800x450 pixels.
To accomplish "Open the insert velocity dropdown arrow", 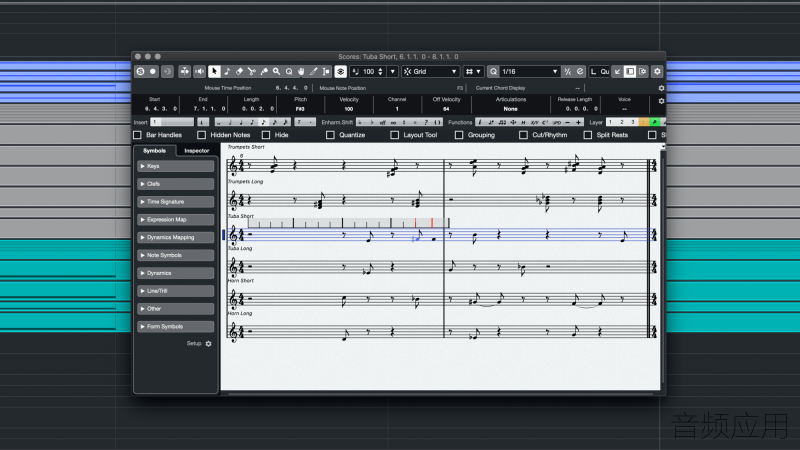I will 393,72.
